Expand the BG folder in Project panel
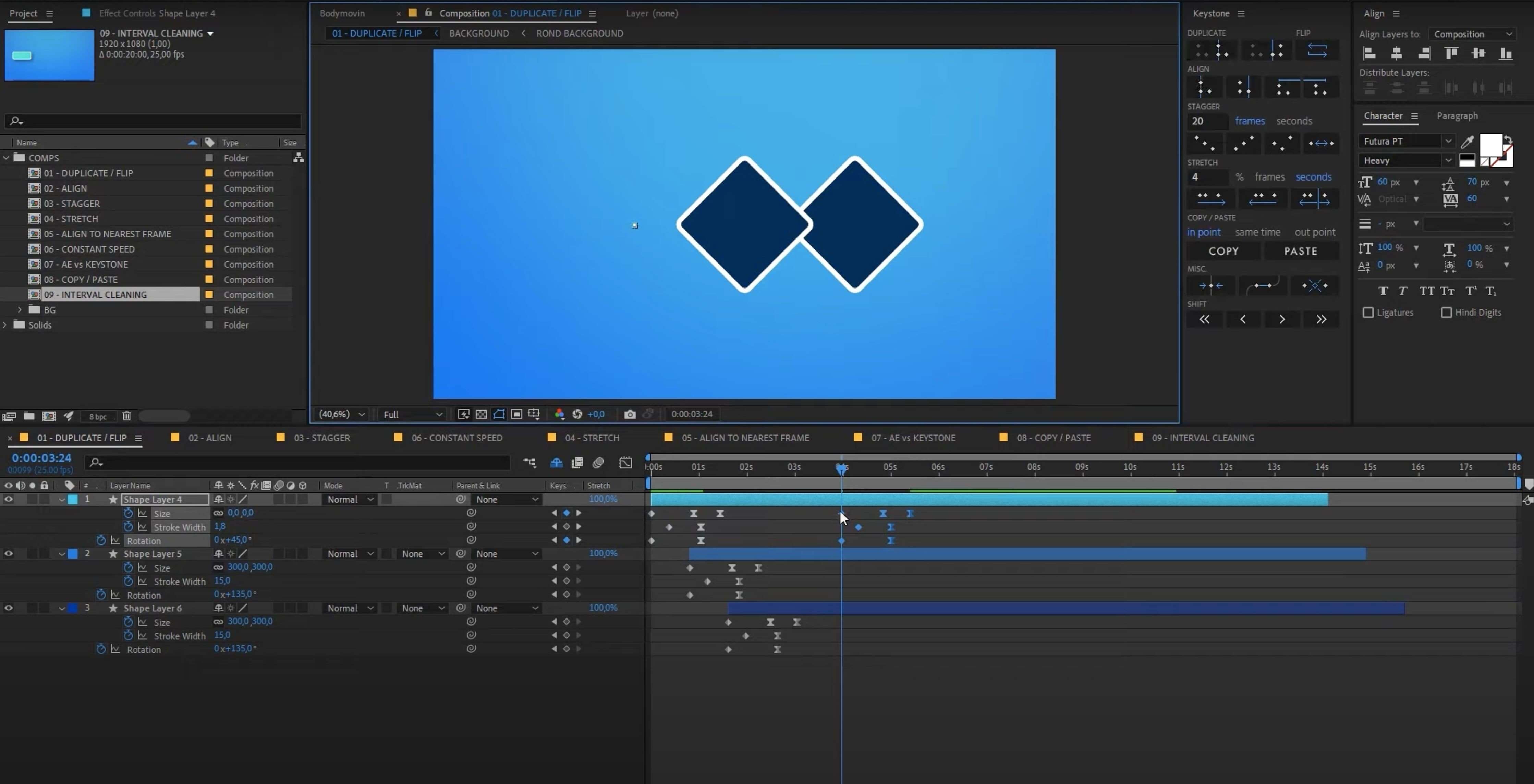Viewport: 1534px width, 784px height. coord(20,309)
